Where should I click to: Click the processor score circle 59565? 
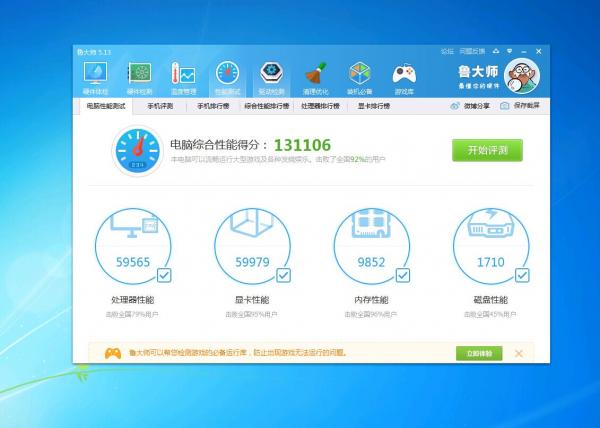(x=133, y=246)
